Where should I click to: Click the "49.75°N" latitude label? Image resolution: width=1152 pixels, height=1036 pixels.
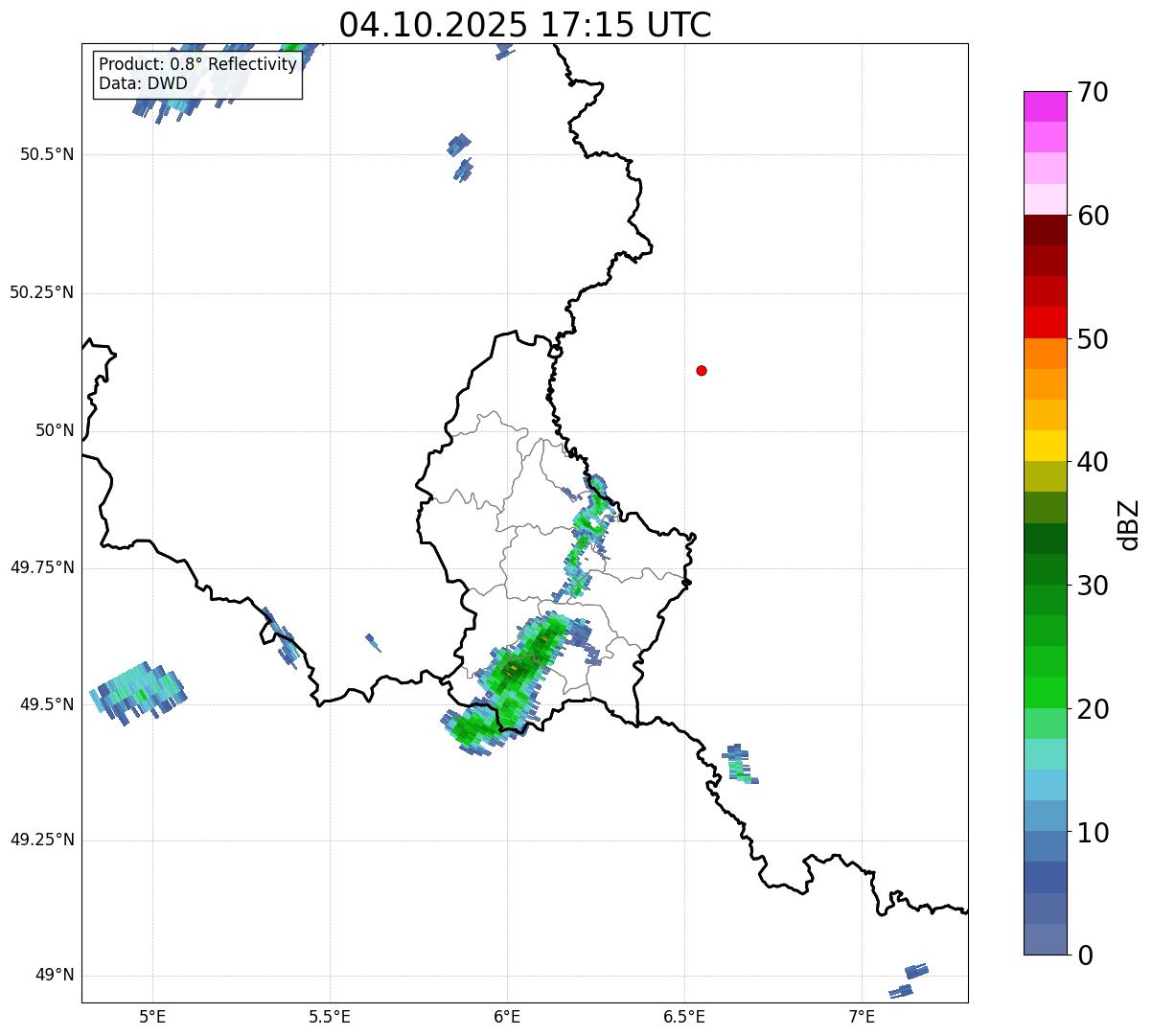(x=42, y=567)
